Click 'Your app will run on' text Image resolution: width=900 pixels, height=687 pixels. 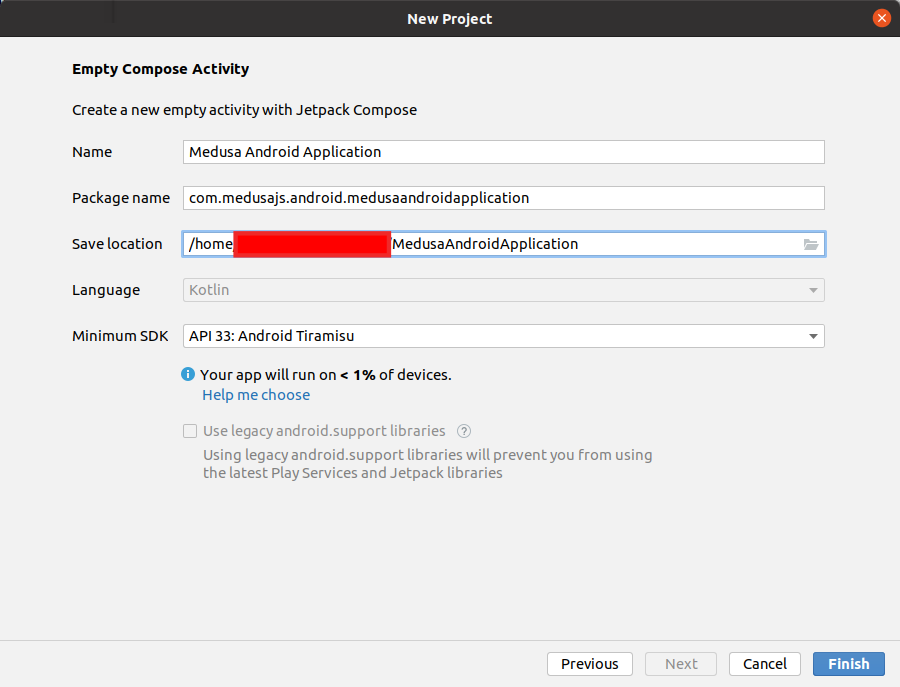(325, 375)
